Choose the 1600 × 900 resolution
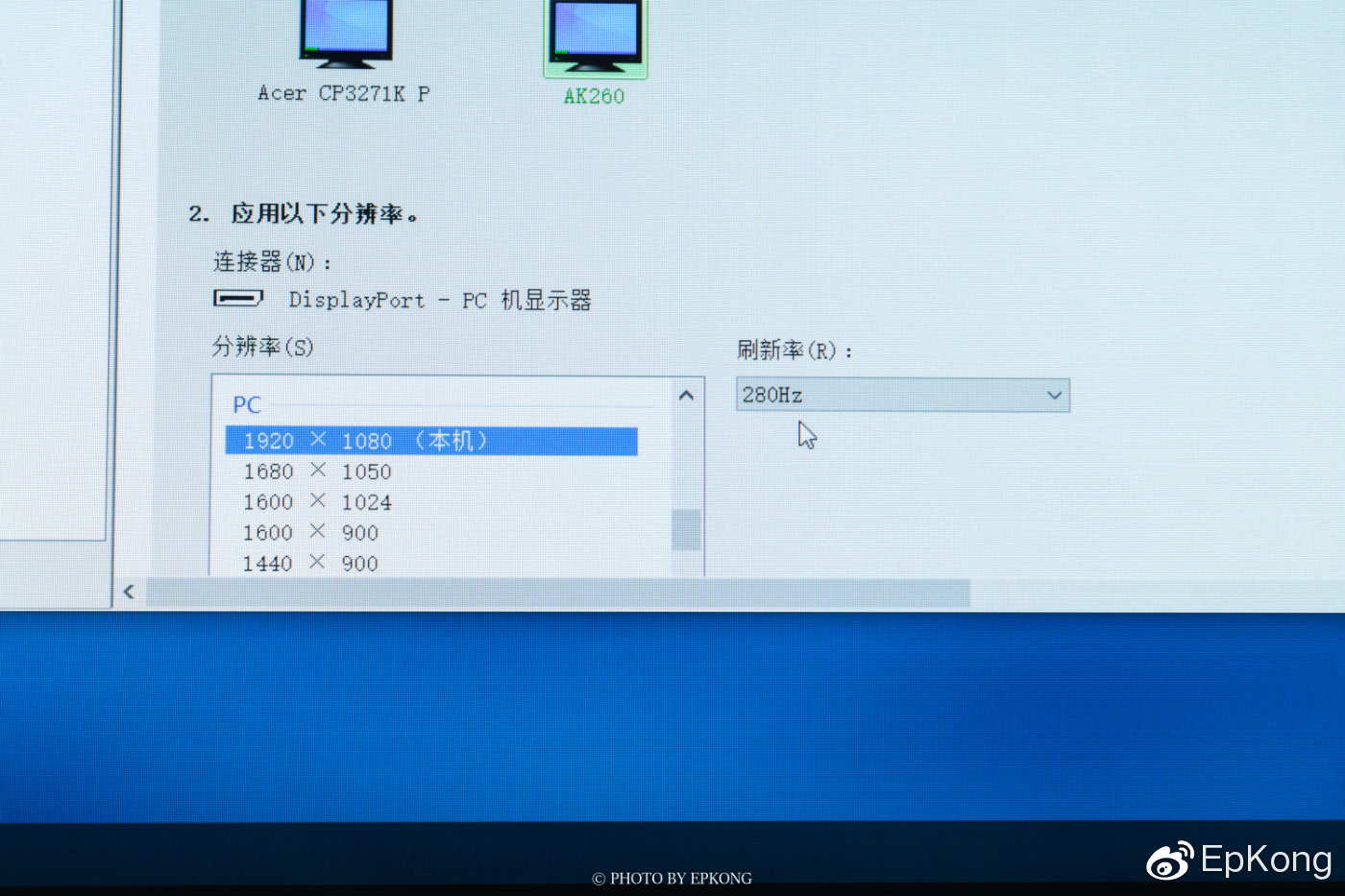Screen dimensions: 1345x896 tap(309, 532)
